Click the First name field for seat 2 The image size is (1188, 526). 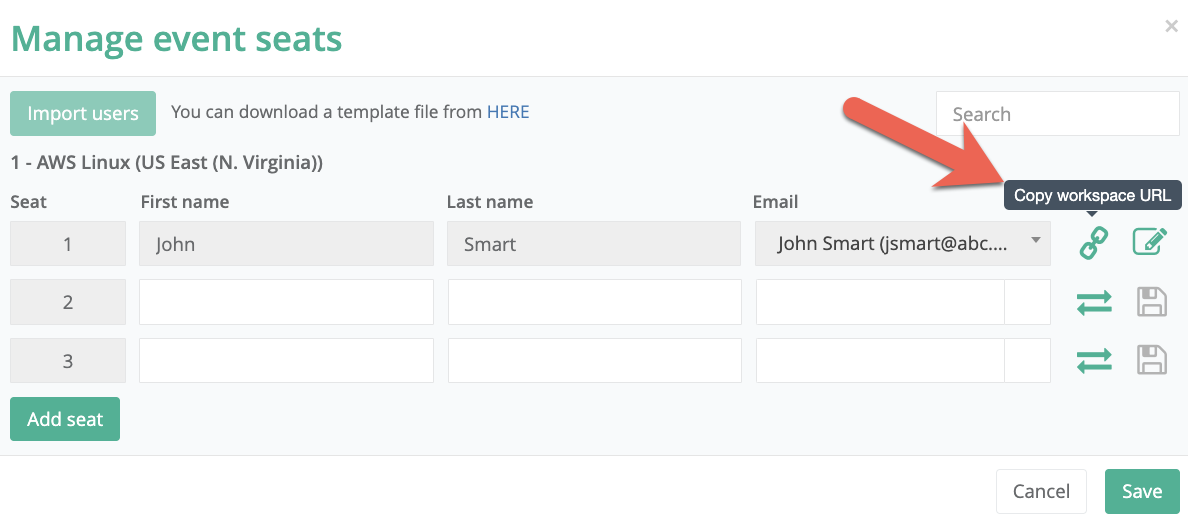coord(286,302)
